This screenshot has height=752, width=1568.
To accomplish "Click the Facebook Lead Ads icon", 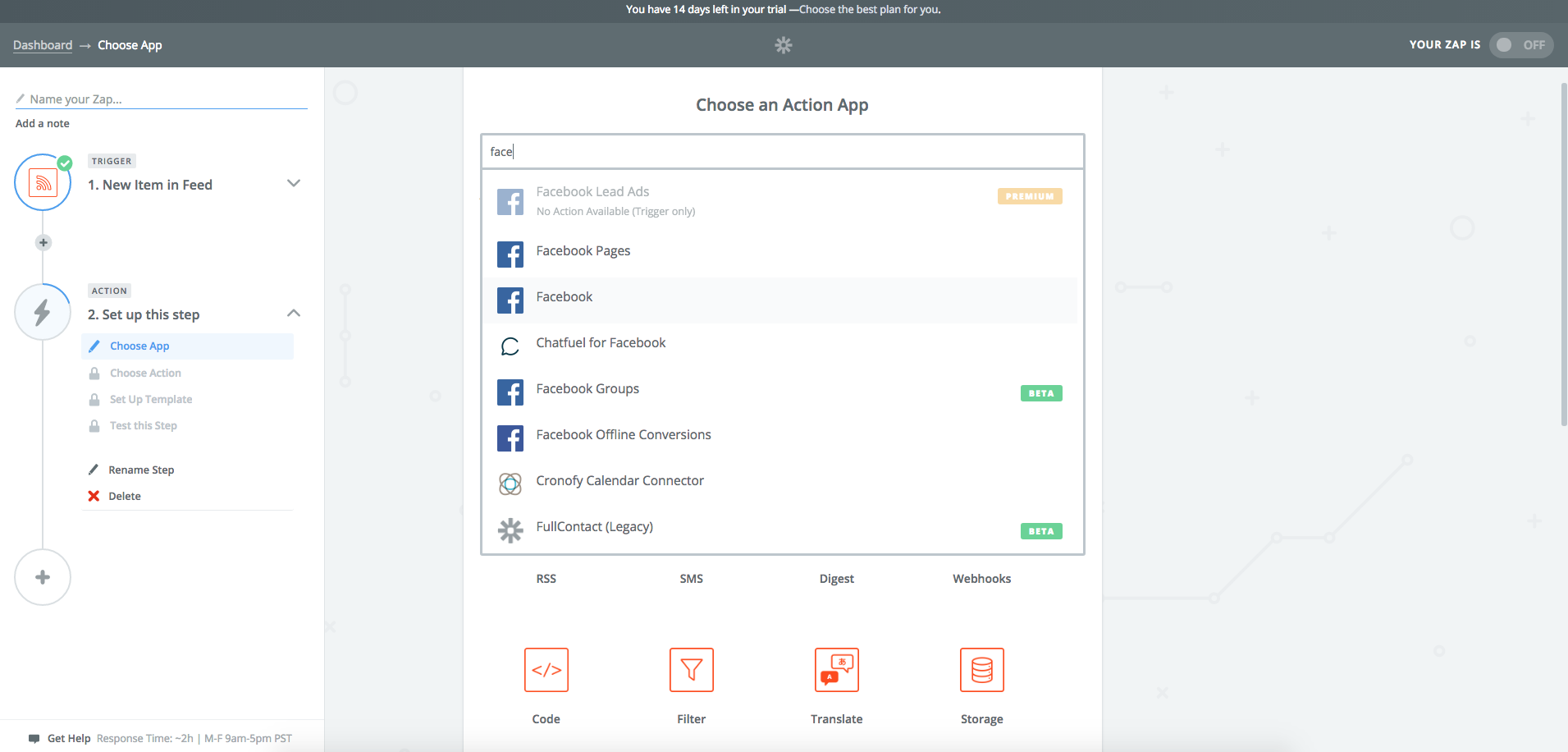I will tap(510, 201).
